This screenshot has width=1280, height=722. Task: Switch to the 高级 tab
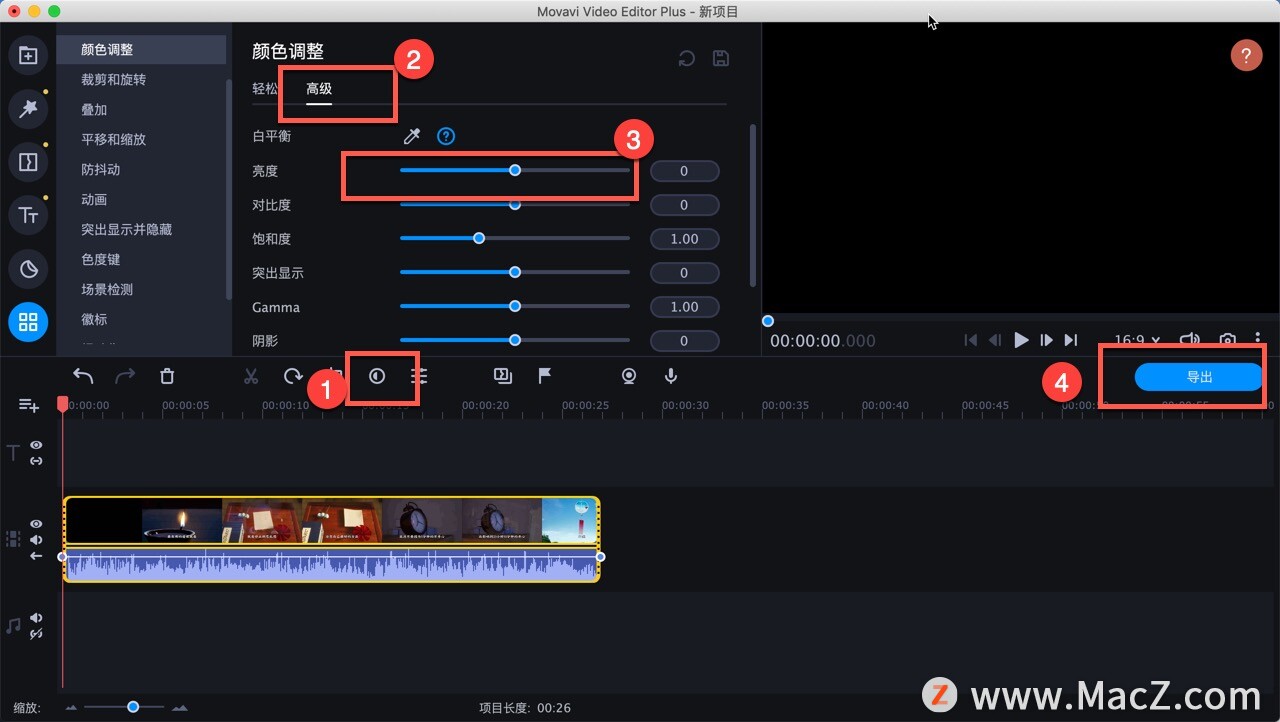[x=319, y=88]
